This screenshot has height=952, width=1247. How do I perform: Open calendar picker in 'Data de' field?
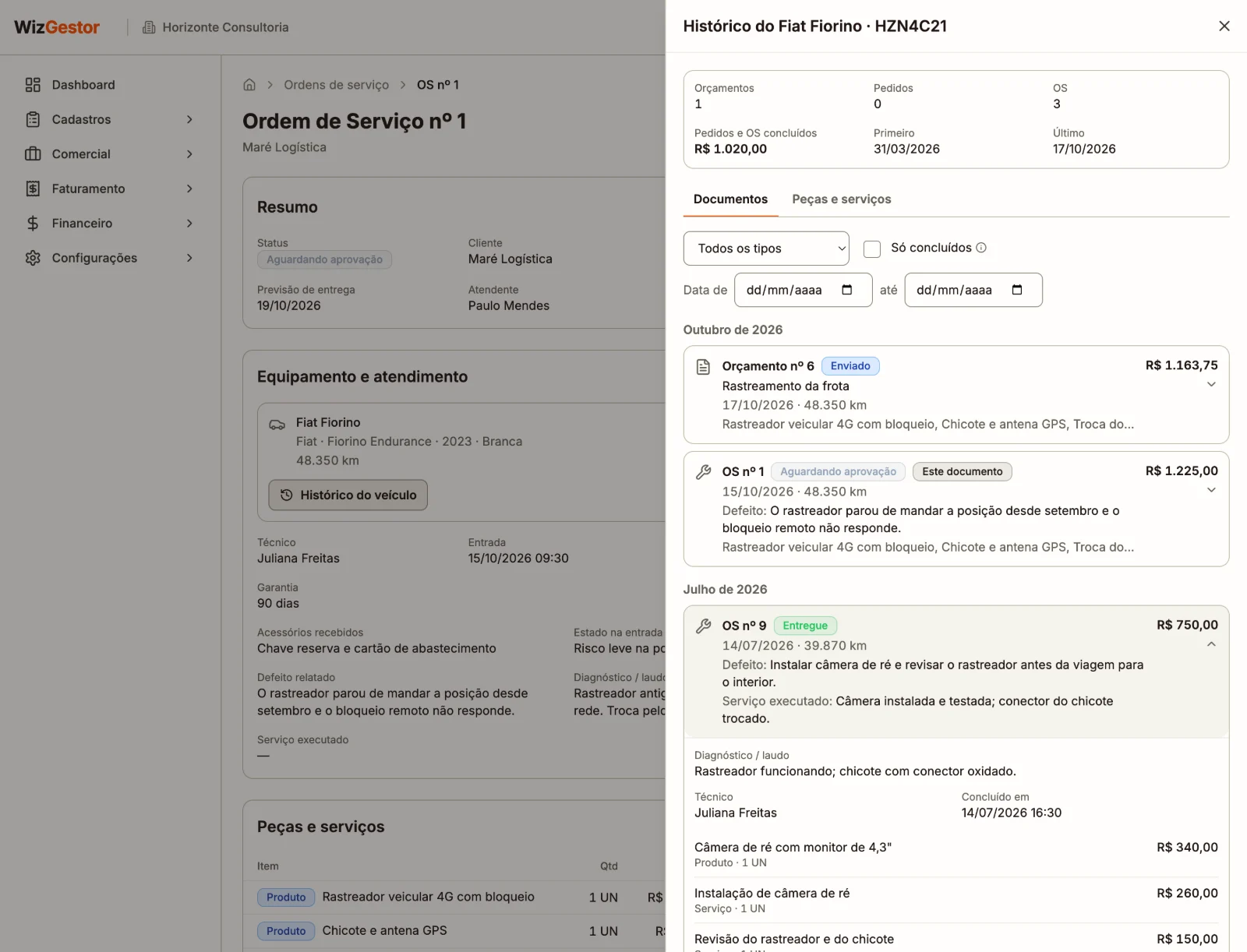pyautogui.click(x=847, y=290)
